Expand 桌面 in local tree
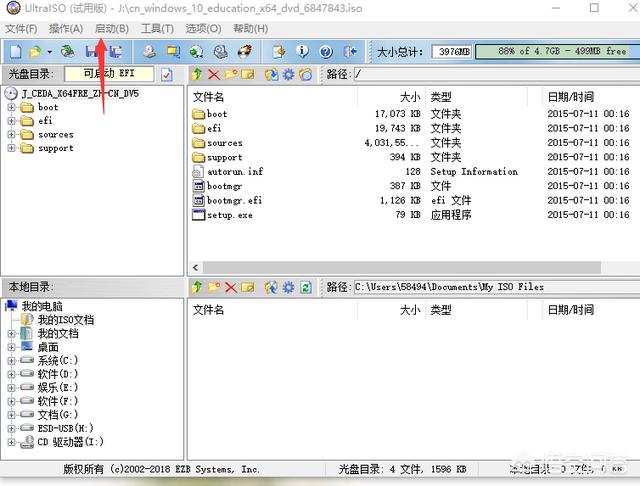Viewport: 640px width, 486px height. pyautogui.click(x=11, y=347)
